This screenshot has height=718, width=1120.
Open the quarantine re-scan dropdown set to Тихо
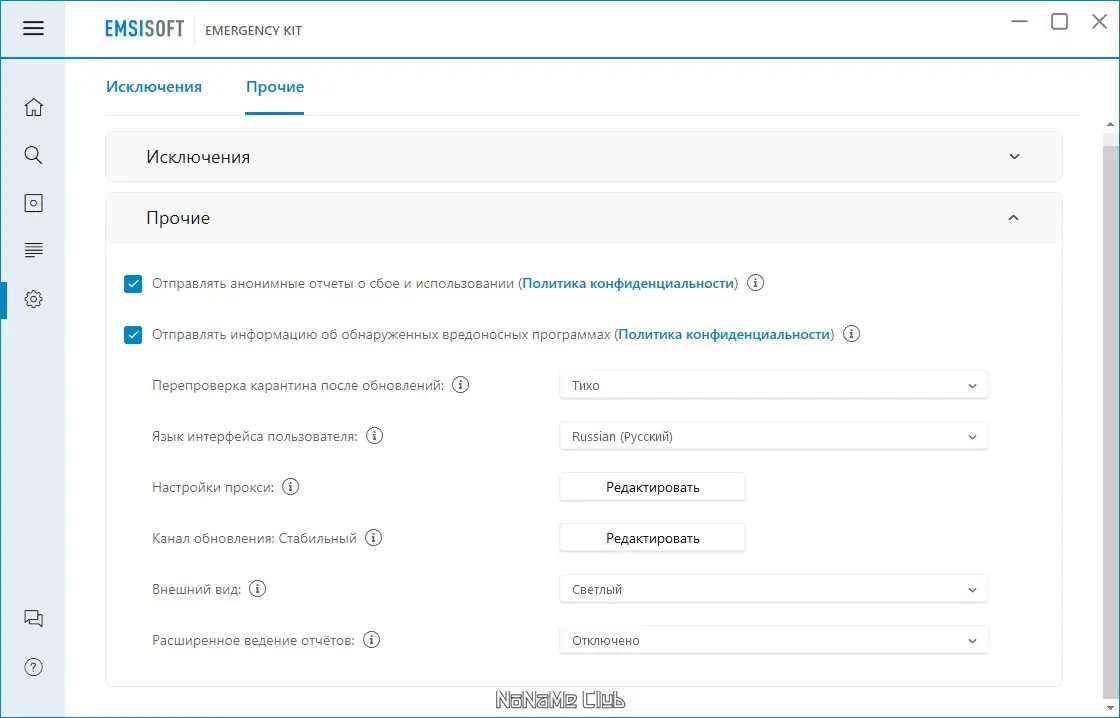(773, 385)
